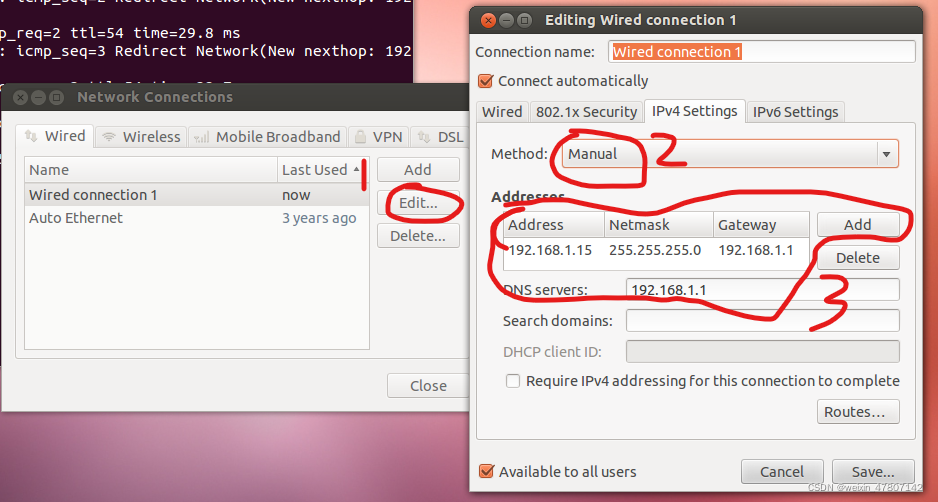Minimize the Editing Wired connection 1 window
938x502 pixels.
(x=507, y=20)
